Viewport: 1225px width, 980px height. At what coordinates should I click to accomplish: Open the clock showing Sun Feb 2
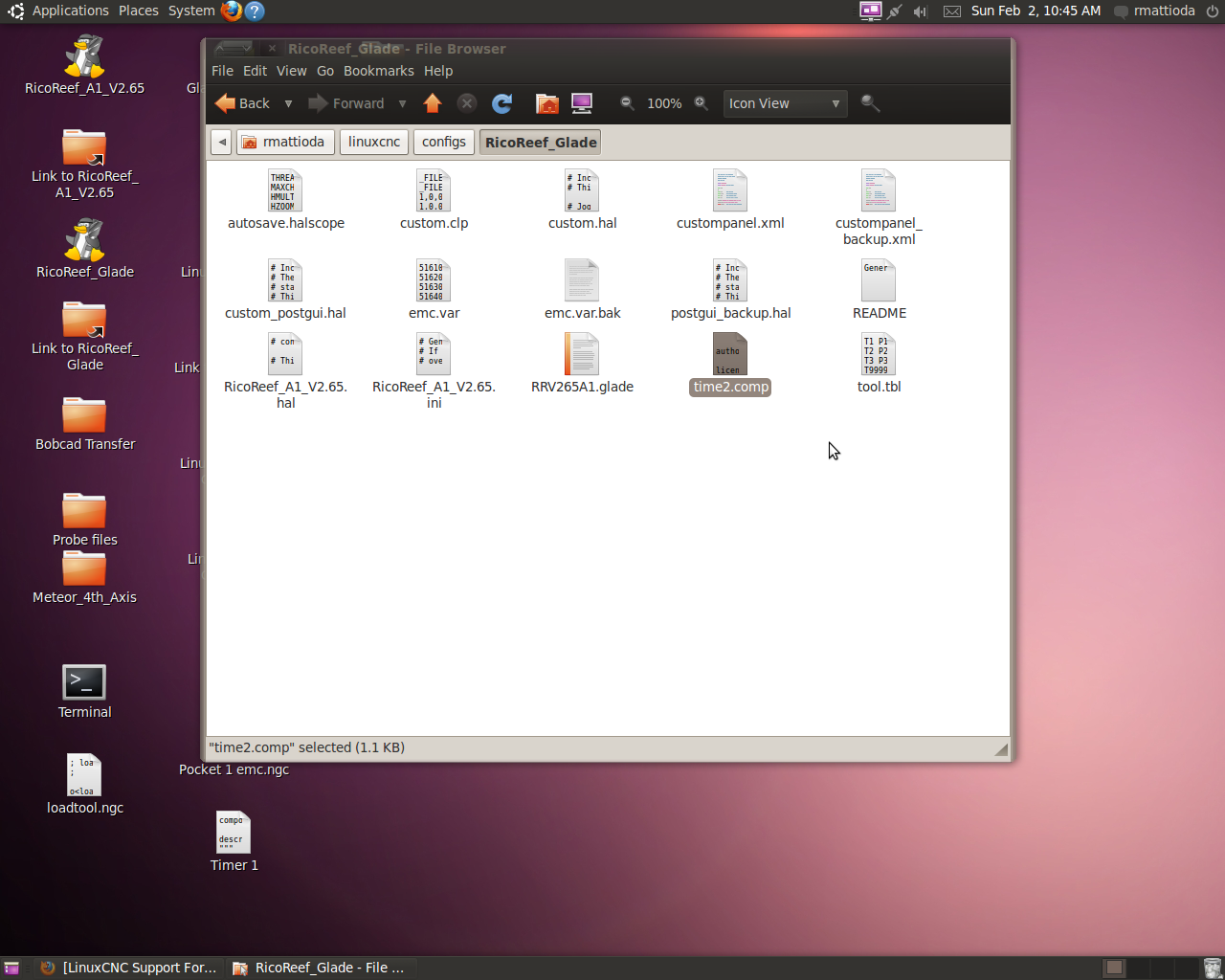point(1036,11)
